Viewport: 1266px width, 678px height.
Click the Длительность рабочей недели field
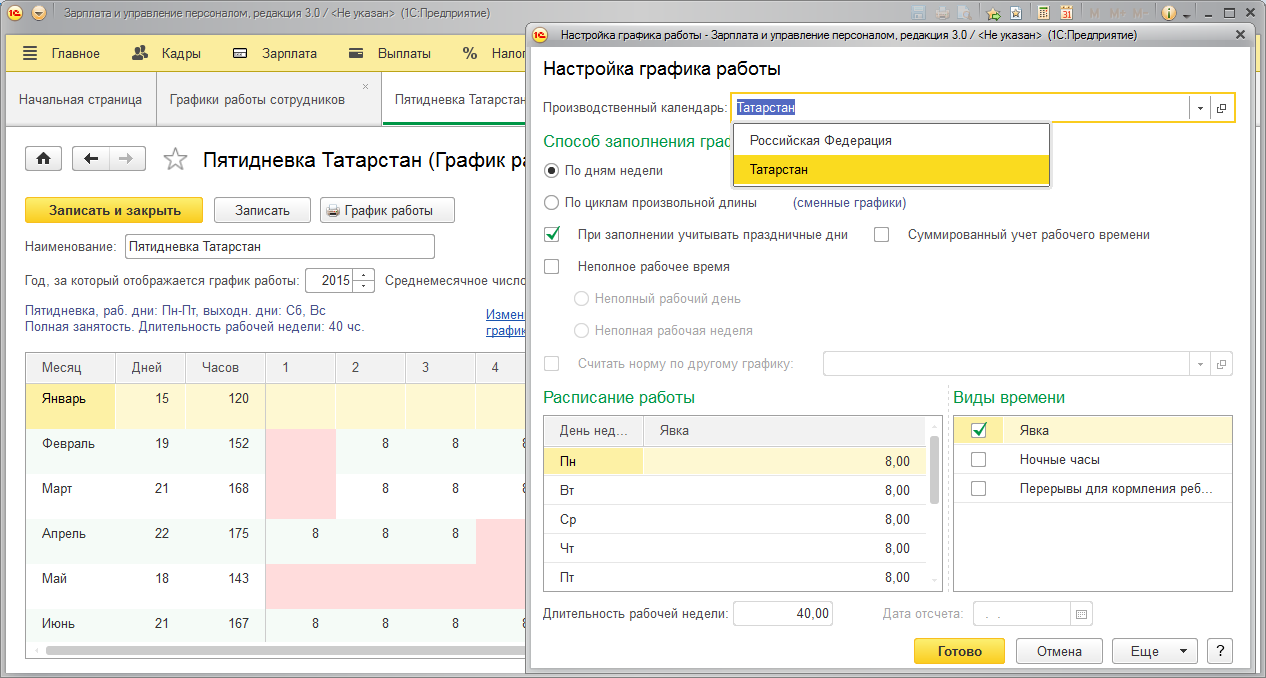(783, 613)
